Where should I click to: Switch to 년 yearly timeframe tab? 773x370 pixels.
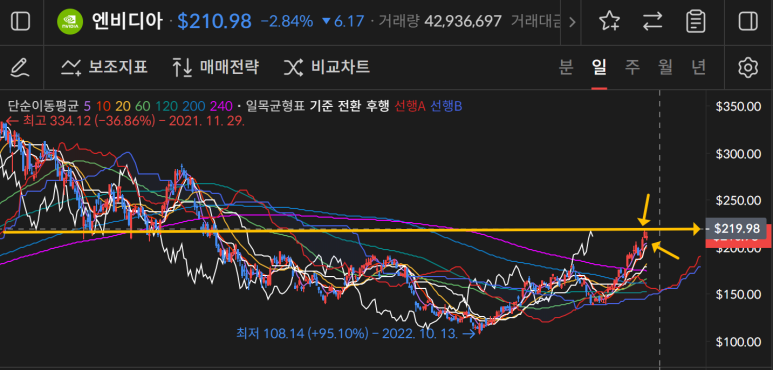tap(699, 67)
